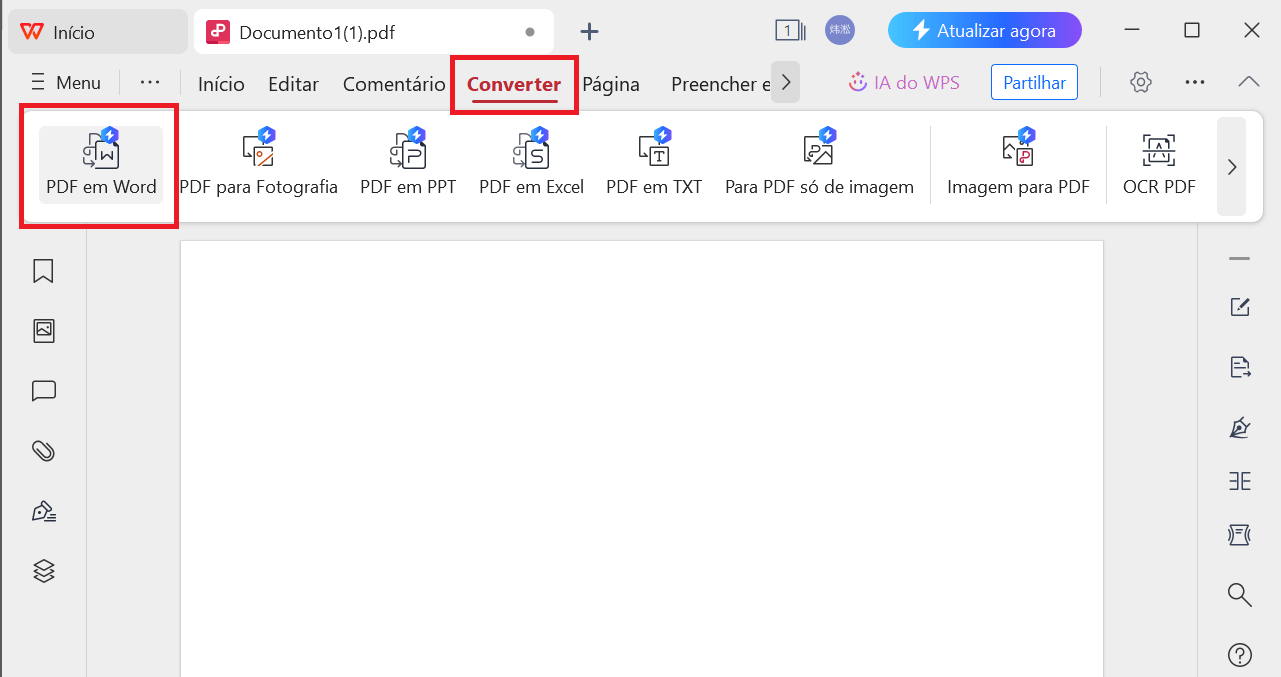Viewport: 1281px width, 677px height.
Task: Open attachments panel with paperclip icon
Action: [x=43, y=451]
